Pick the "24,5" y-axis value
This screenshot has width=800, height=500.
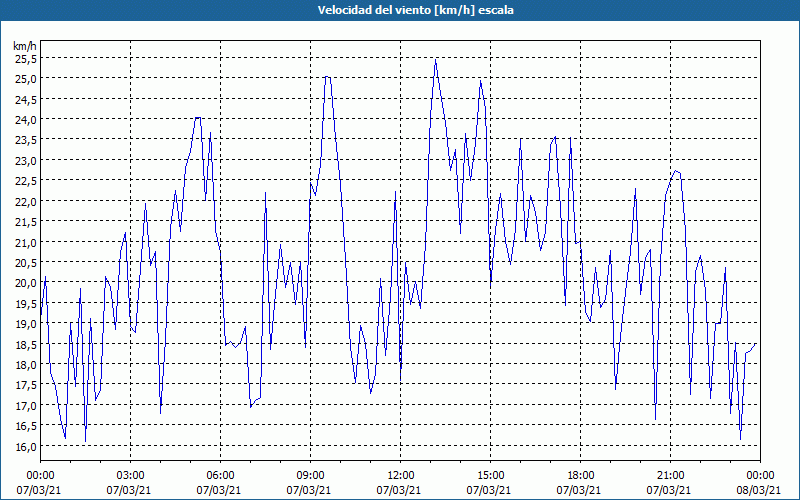tap(25, 100)
